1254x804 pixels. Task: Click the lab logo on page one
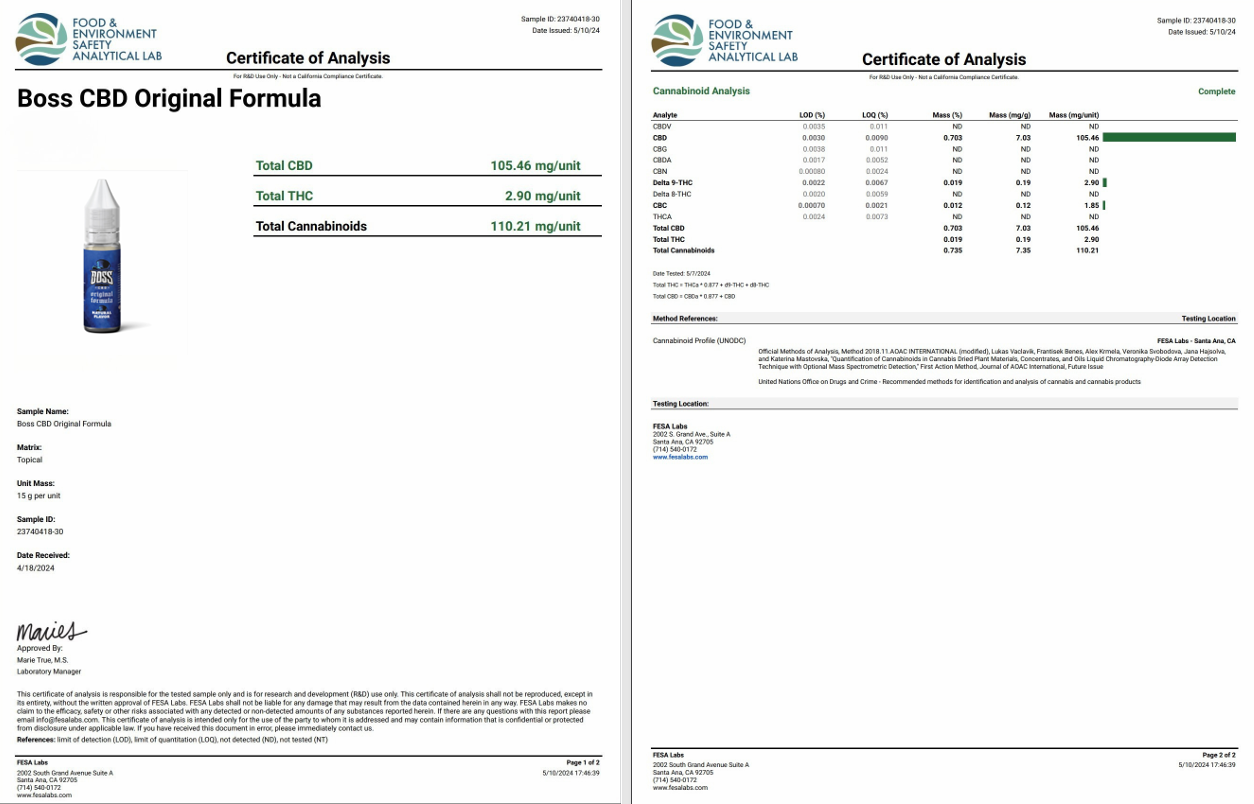click(x=88, y=39)
